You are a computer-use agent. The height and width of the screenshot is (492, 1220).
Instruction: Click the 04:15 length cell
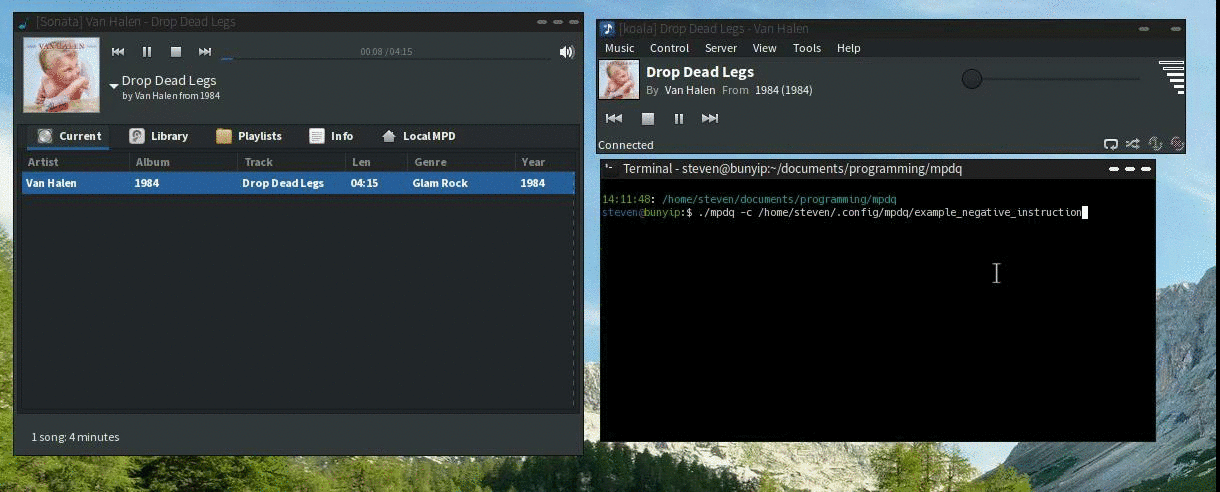pos(364,183)
